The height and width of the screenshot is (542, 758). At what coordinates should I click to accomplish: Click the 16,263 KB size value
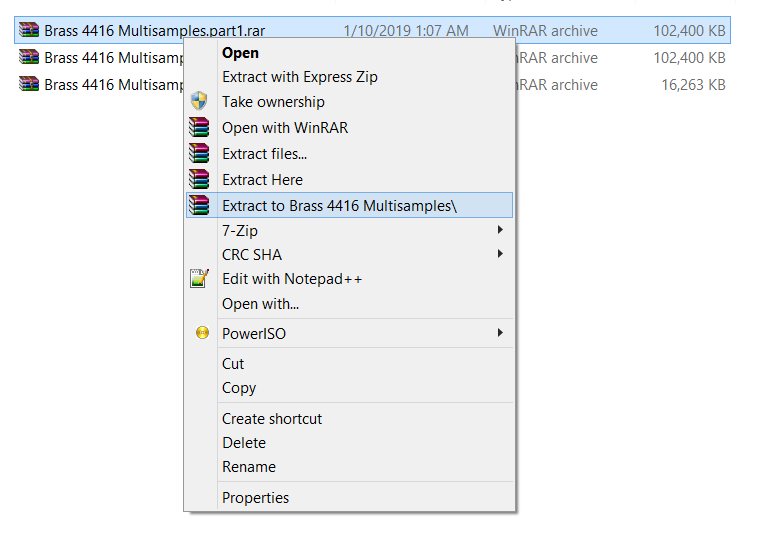[693, 85]
